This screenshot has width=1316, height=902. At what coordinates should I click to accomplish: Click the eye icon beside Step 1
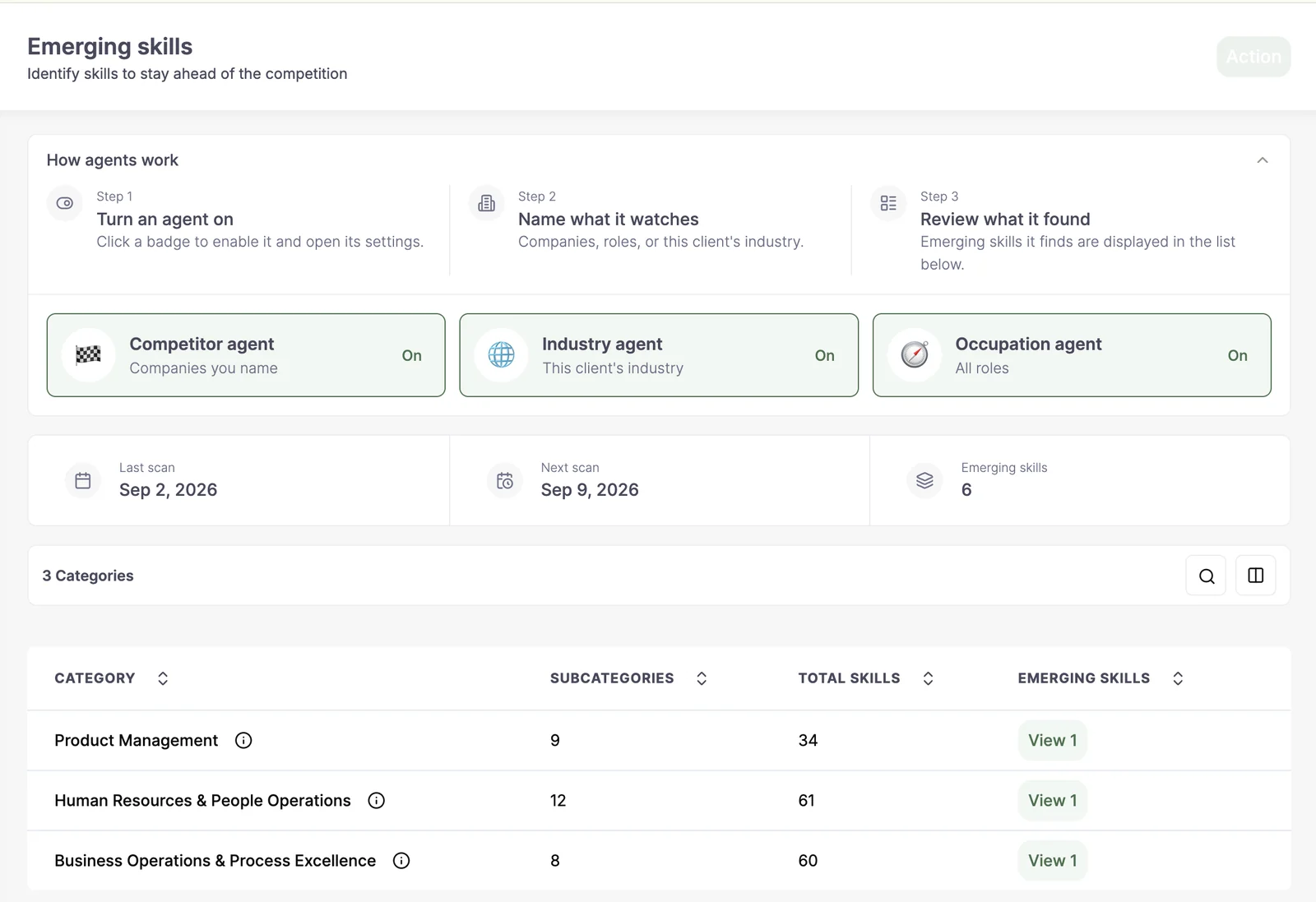(x=65, y=203)
